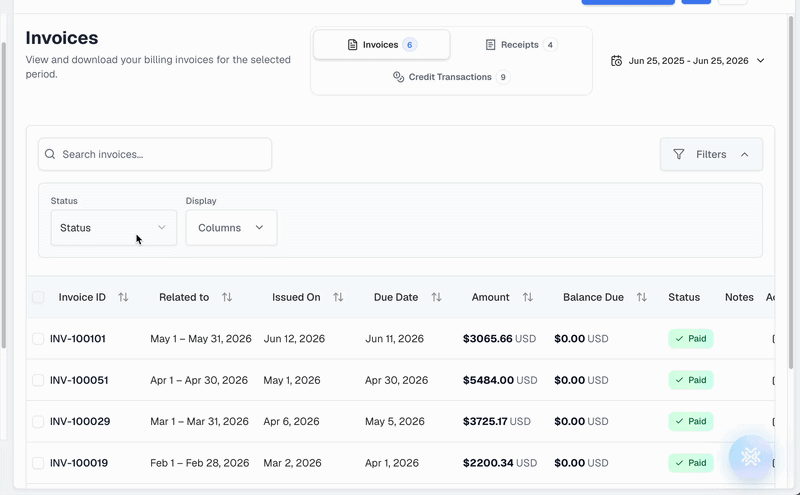The image size is (800, 495).
Task: Click due date May 5, 2026
Action: [395, 422]
